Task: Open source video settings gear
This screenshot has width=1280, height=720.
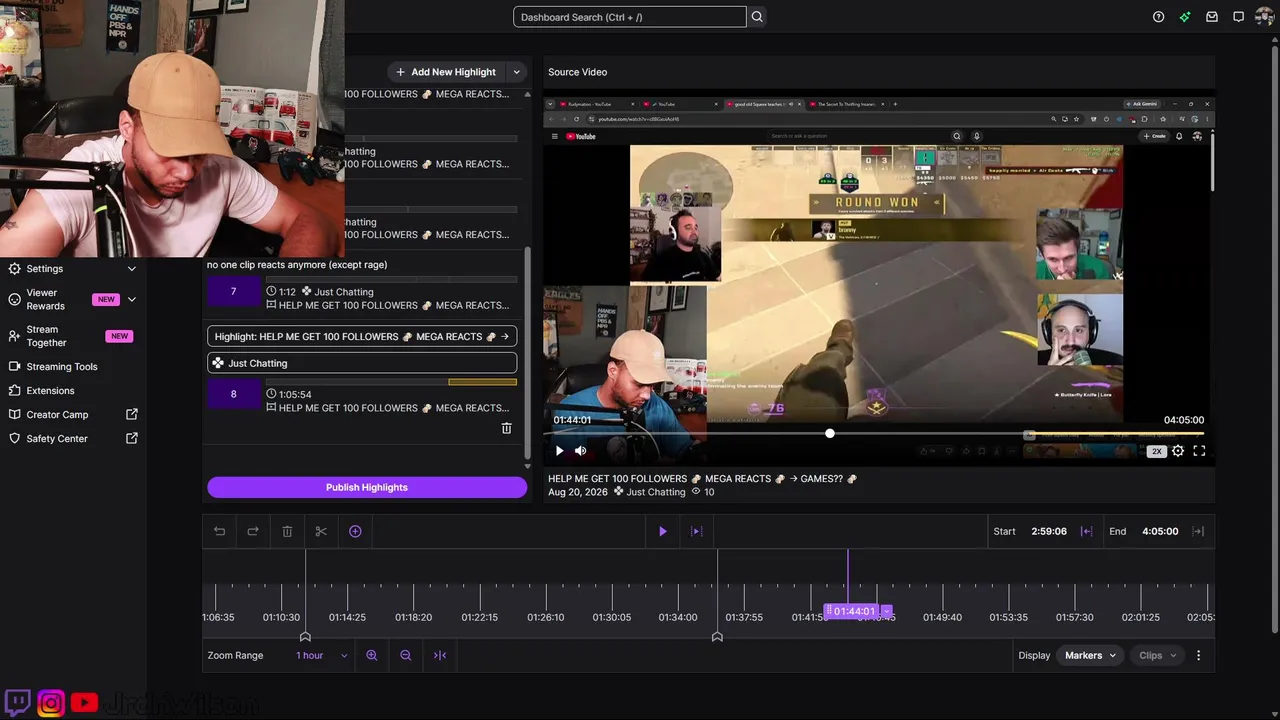Action: tap(1178, 451)
